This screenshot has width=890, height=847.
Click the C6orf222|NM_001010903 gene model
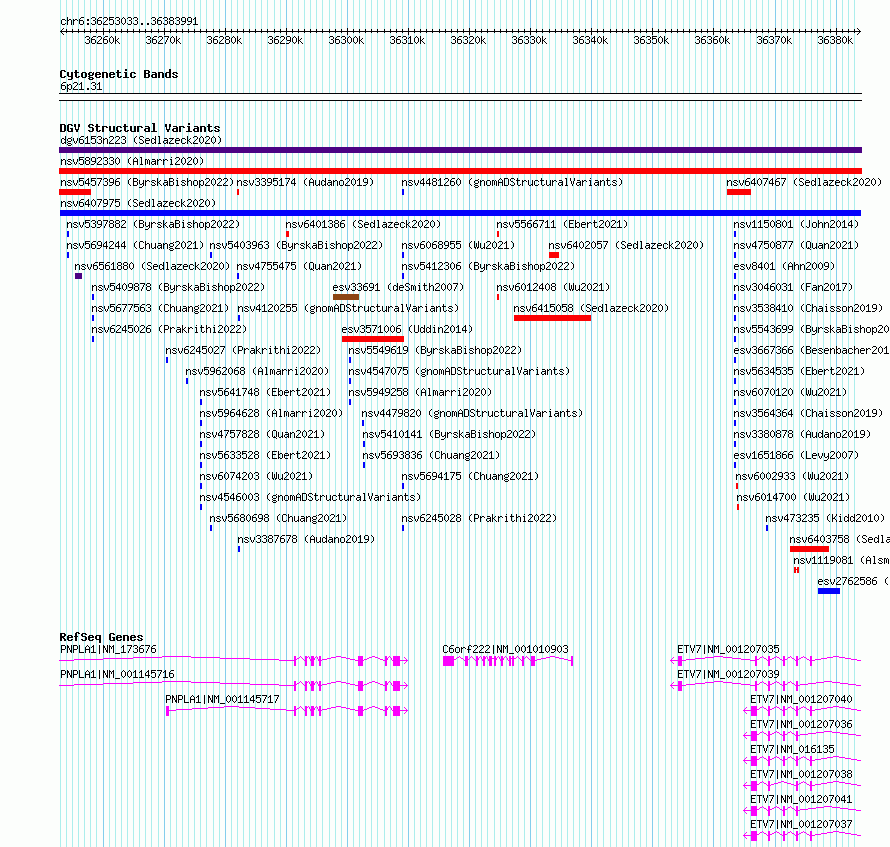pos(507,660)
